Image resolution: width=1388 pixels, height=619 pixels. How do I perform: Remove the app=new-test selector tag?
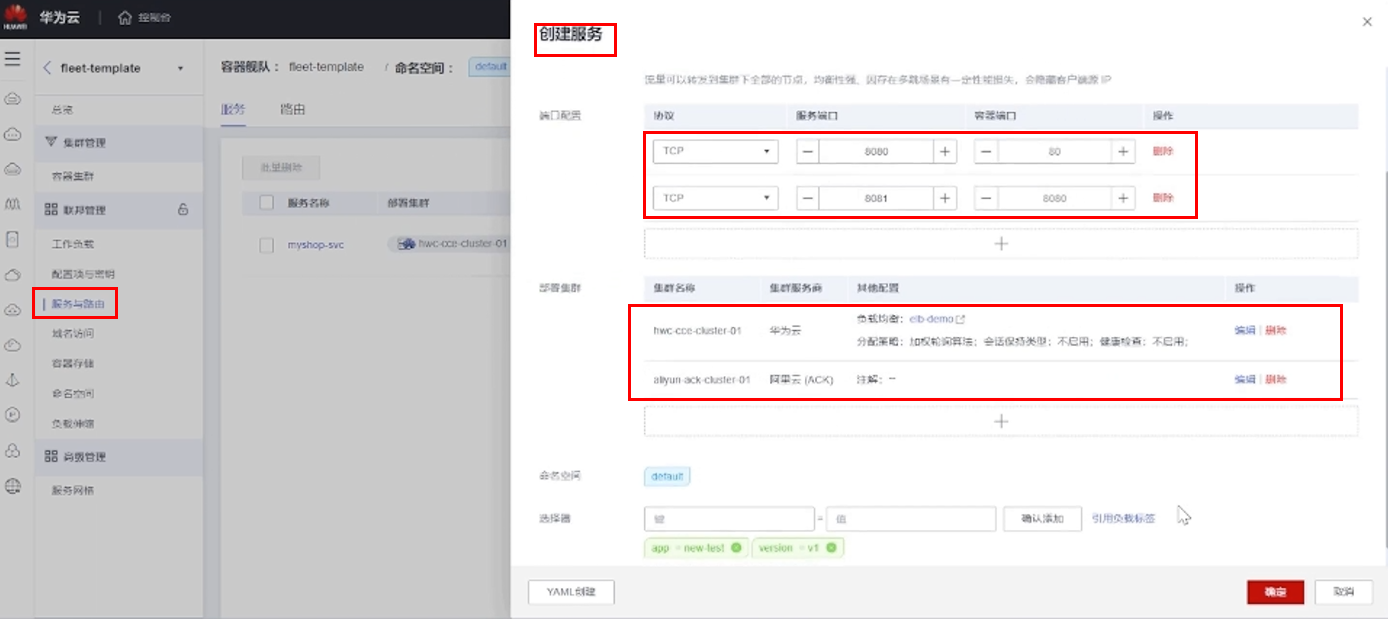(736, 548)
